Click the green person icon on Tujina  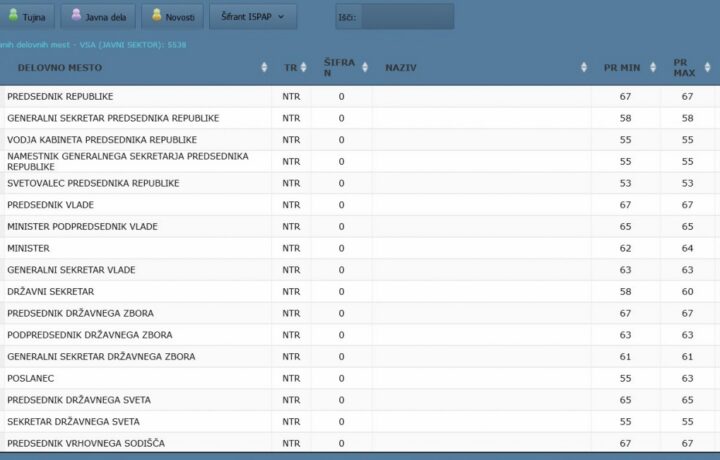(x=14, y=15)
